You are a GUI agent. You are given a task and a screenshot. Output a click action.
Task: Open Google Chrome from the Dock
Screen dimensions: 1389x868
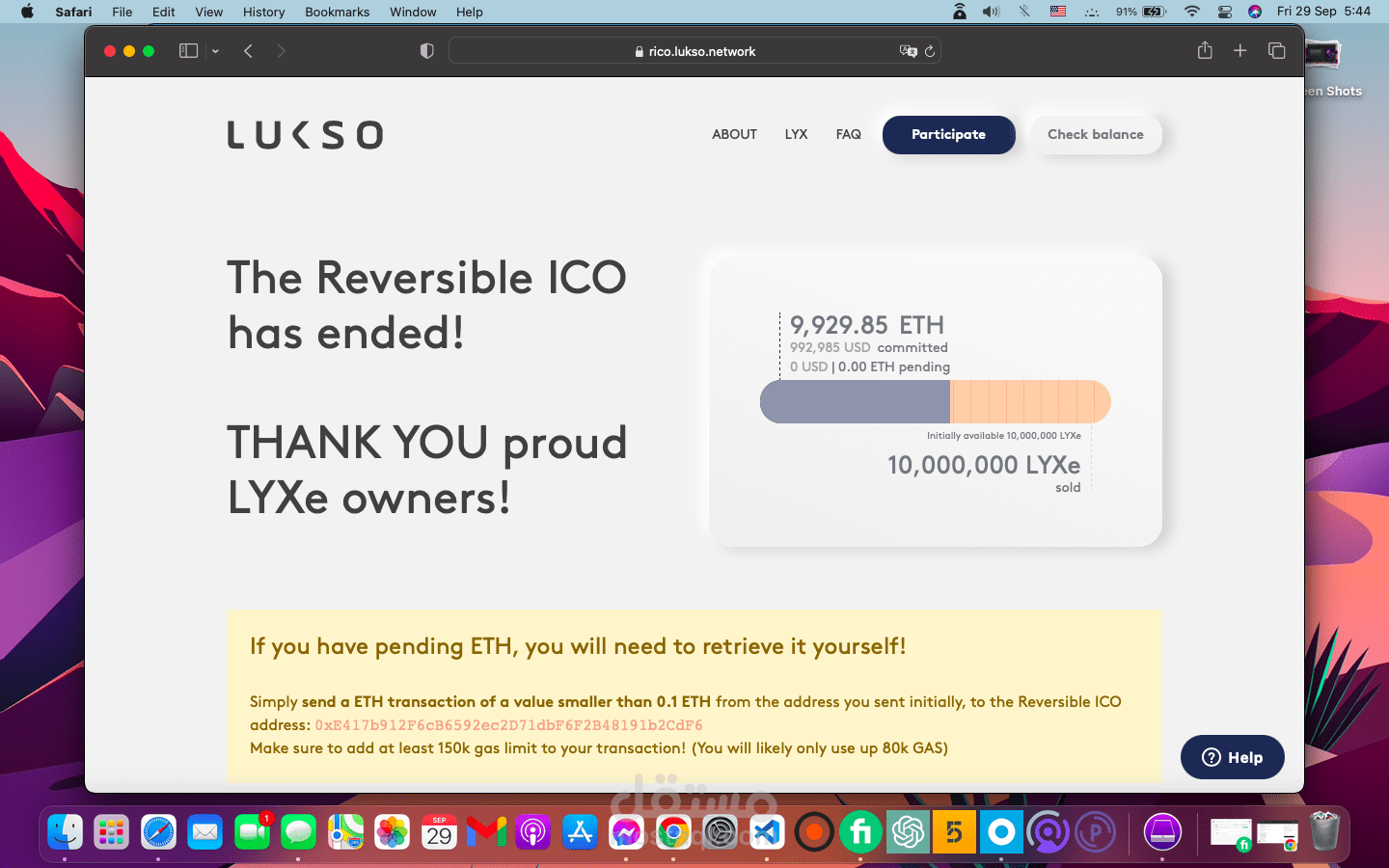pos(673,831)
